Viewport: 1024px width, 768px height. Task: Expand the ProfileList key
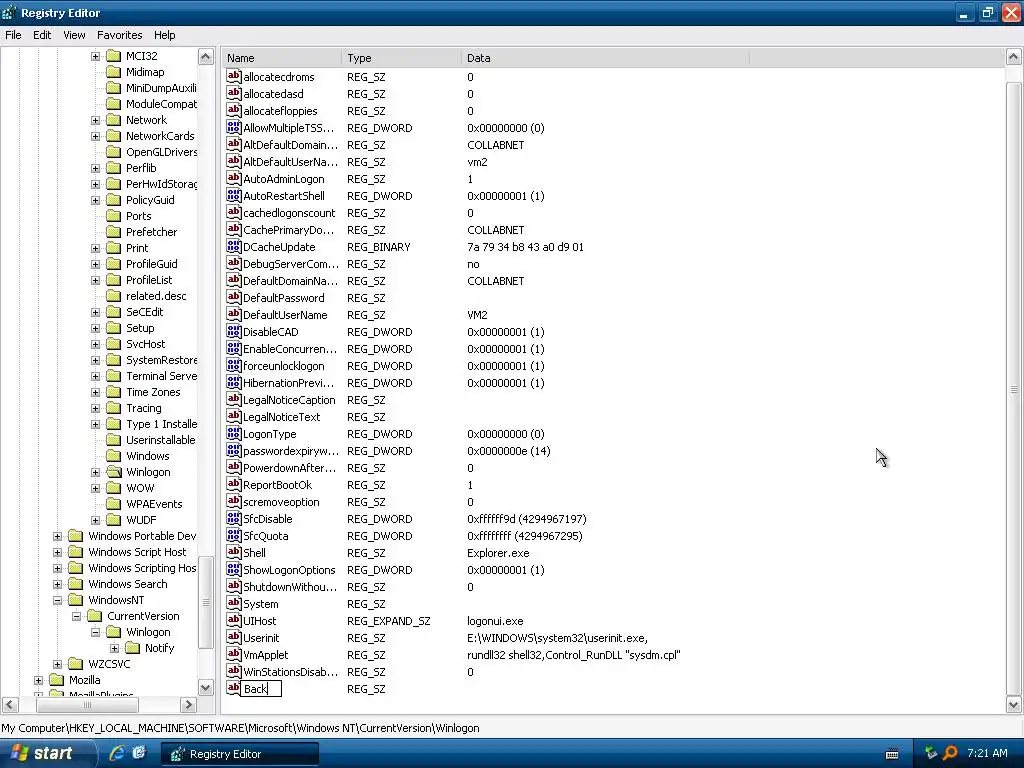[95, 280]
